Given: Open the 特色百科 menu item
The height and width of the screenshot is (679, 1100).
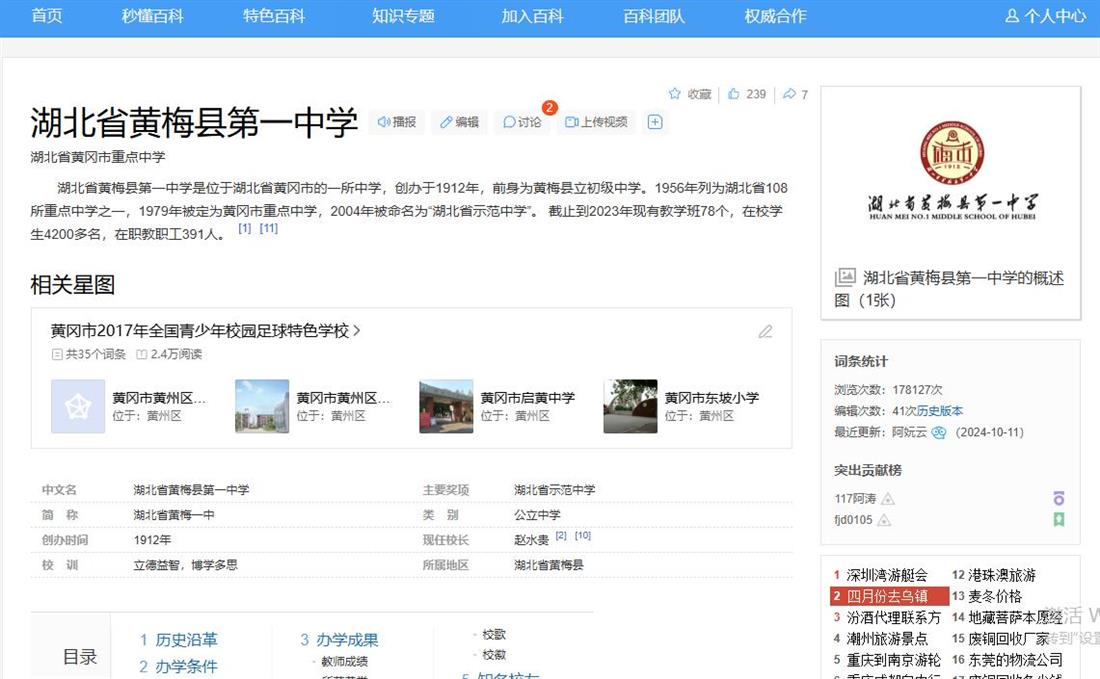Looking at the screenshot, I should 274,16.
